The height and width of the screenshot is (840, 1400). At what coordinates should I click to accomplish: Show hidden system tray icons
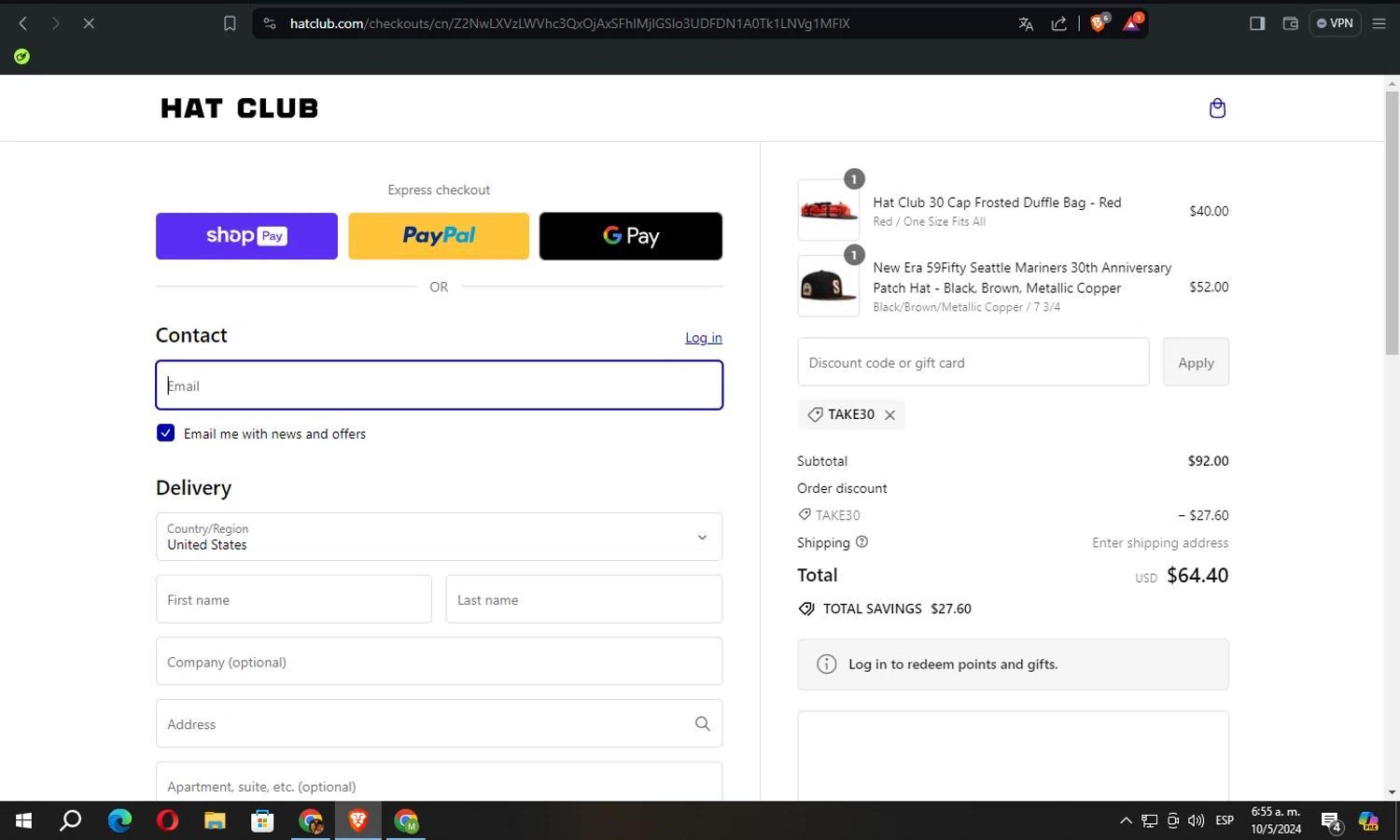point(1126,821)
